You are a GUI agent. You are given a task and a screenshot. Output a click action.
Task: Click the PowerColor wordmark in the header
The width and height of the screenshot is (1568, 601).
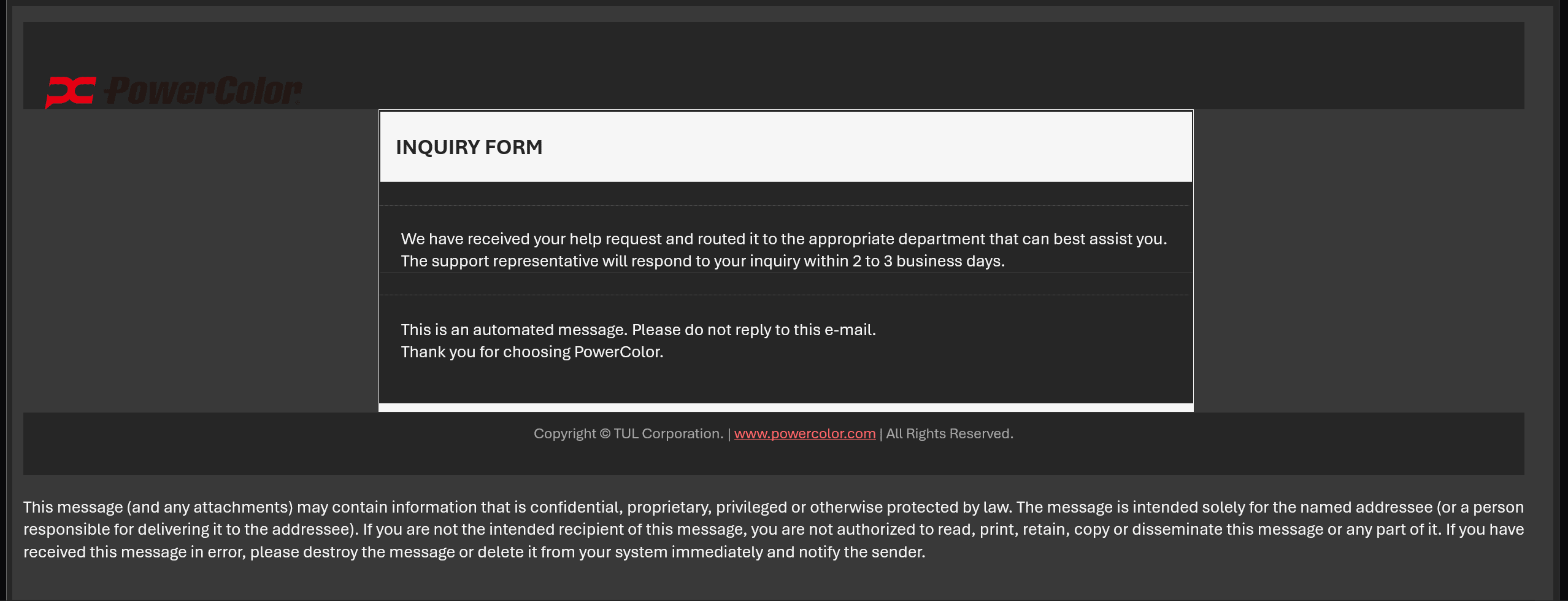pyautogui.click(x=203, y=91)
